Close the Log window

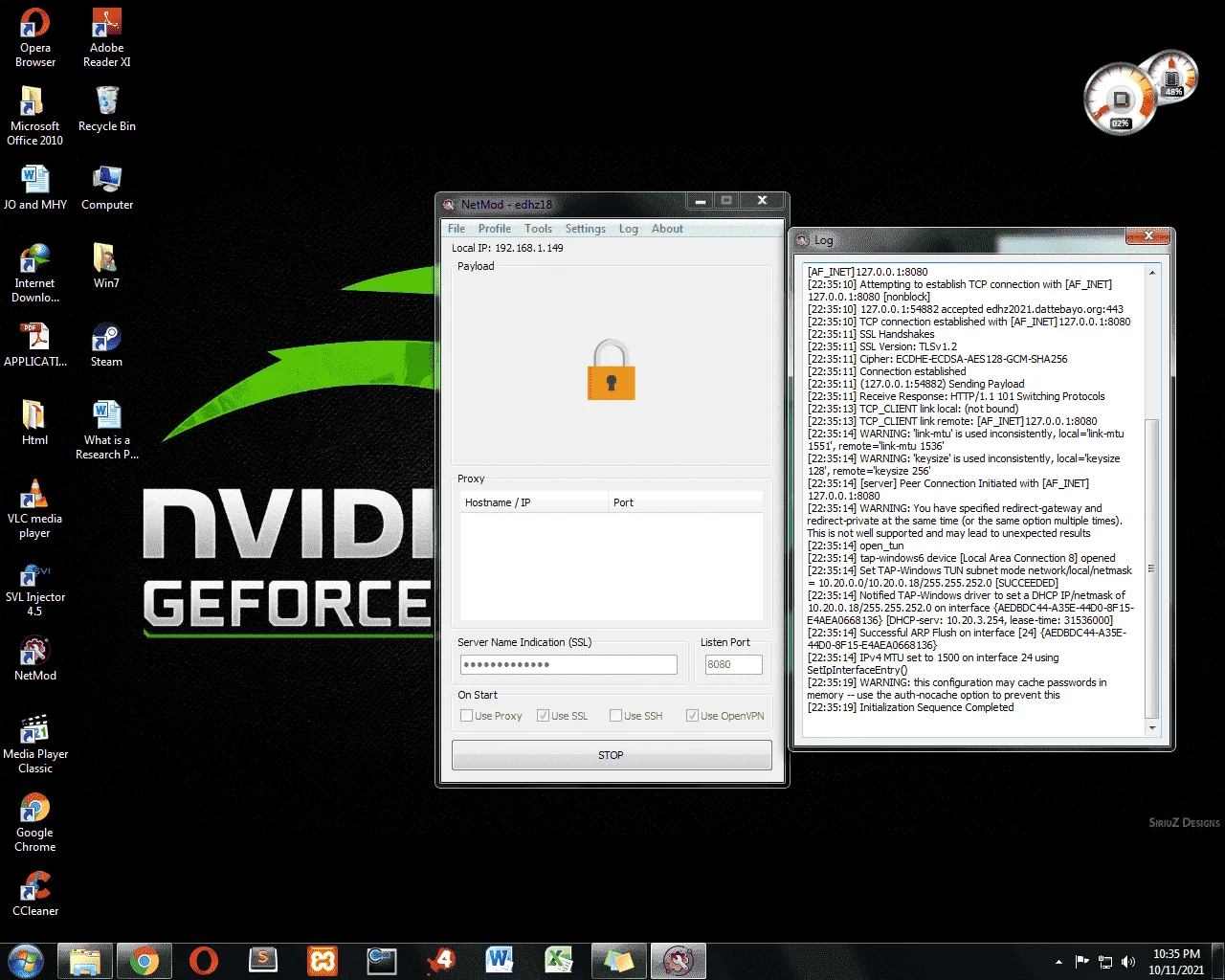(x=1148, y=235)
